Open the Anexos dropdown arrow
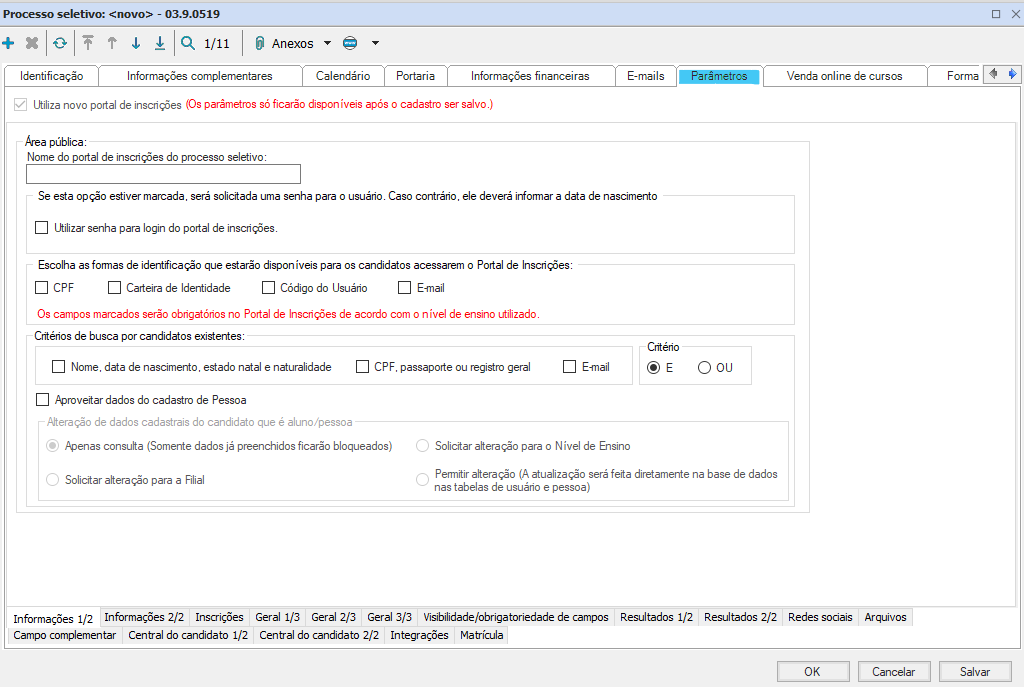1024x687 pixels. point(327,43)
